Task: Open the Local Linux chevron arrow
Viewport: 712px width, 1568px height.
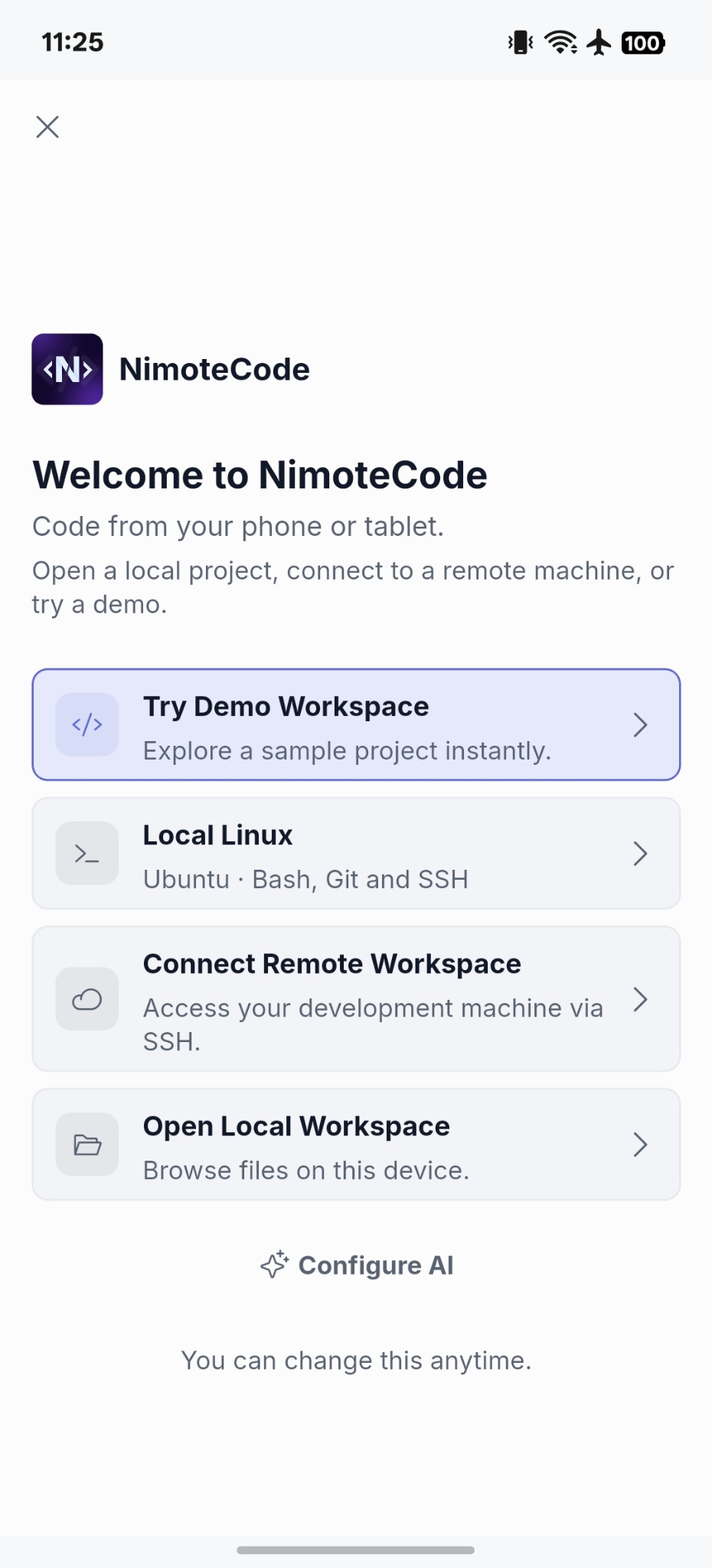Action: point(641,854)
